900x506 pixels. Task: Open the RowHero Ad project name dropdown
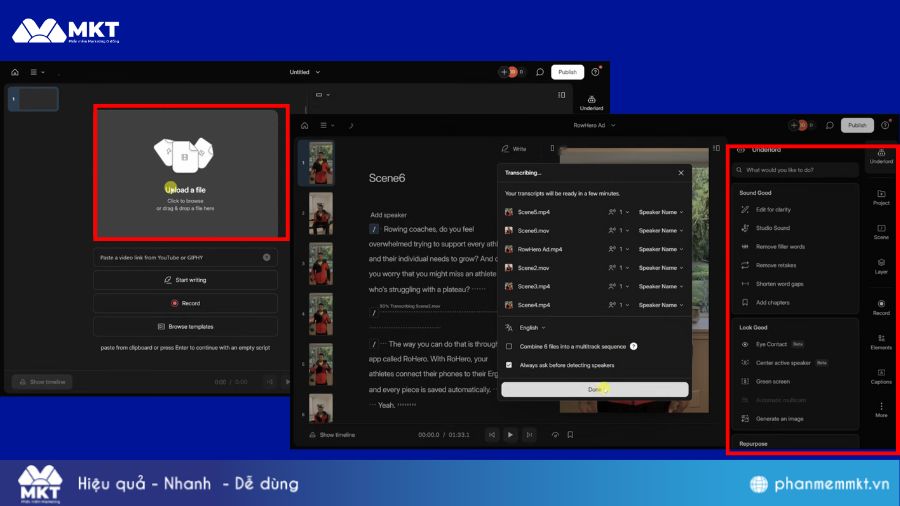[x=594, y=126]
